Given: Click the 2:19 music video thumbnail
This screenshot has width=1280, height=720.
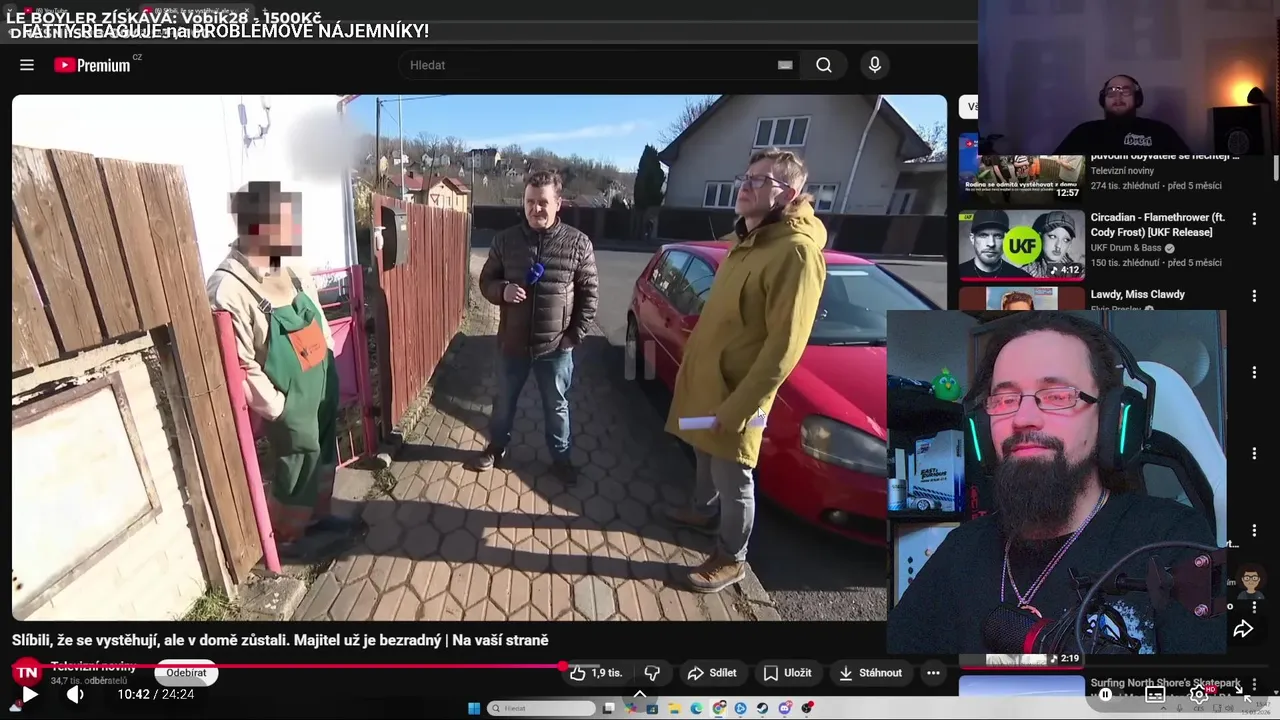Looking at the screenshot, I should [x=1021, y=660].
